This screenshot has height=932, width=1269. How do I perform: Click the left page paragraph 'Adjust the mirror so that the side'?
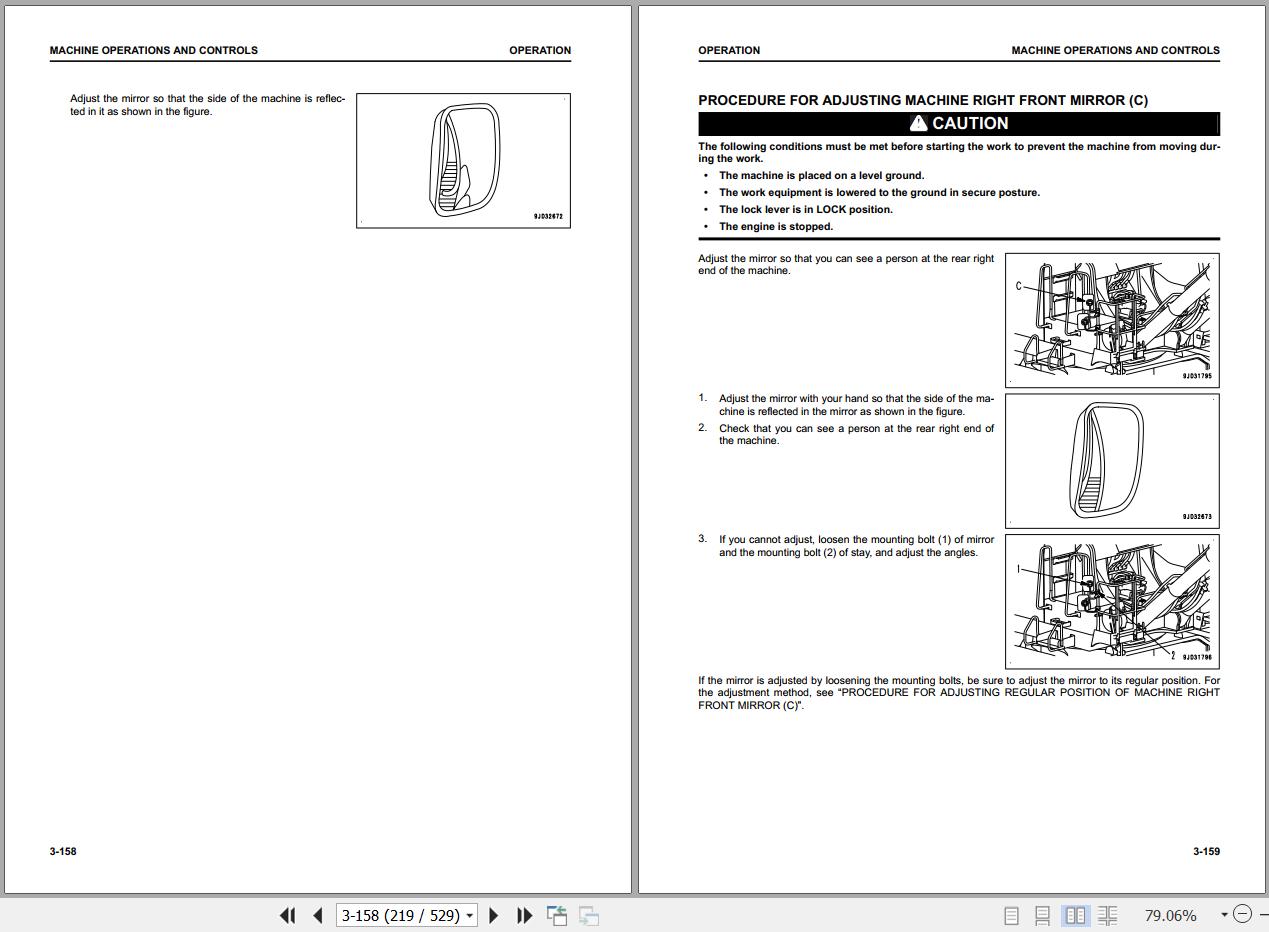coord(208,105)
